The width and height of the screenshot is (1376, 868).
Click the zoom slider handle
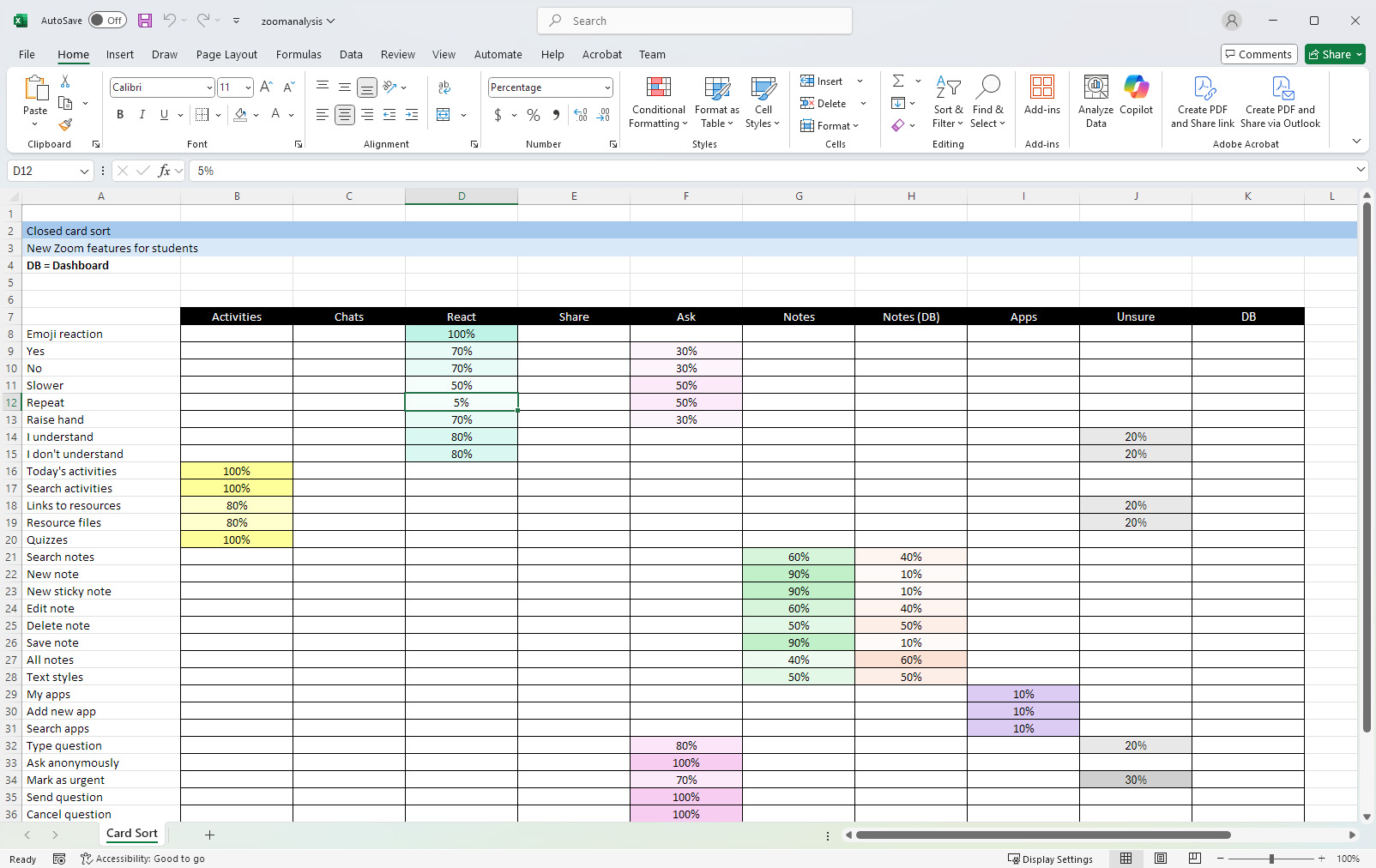(1271, 859)
